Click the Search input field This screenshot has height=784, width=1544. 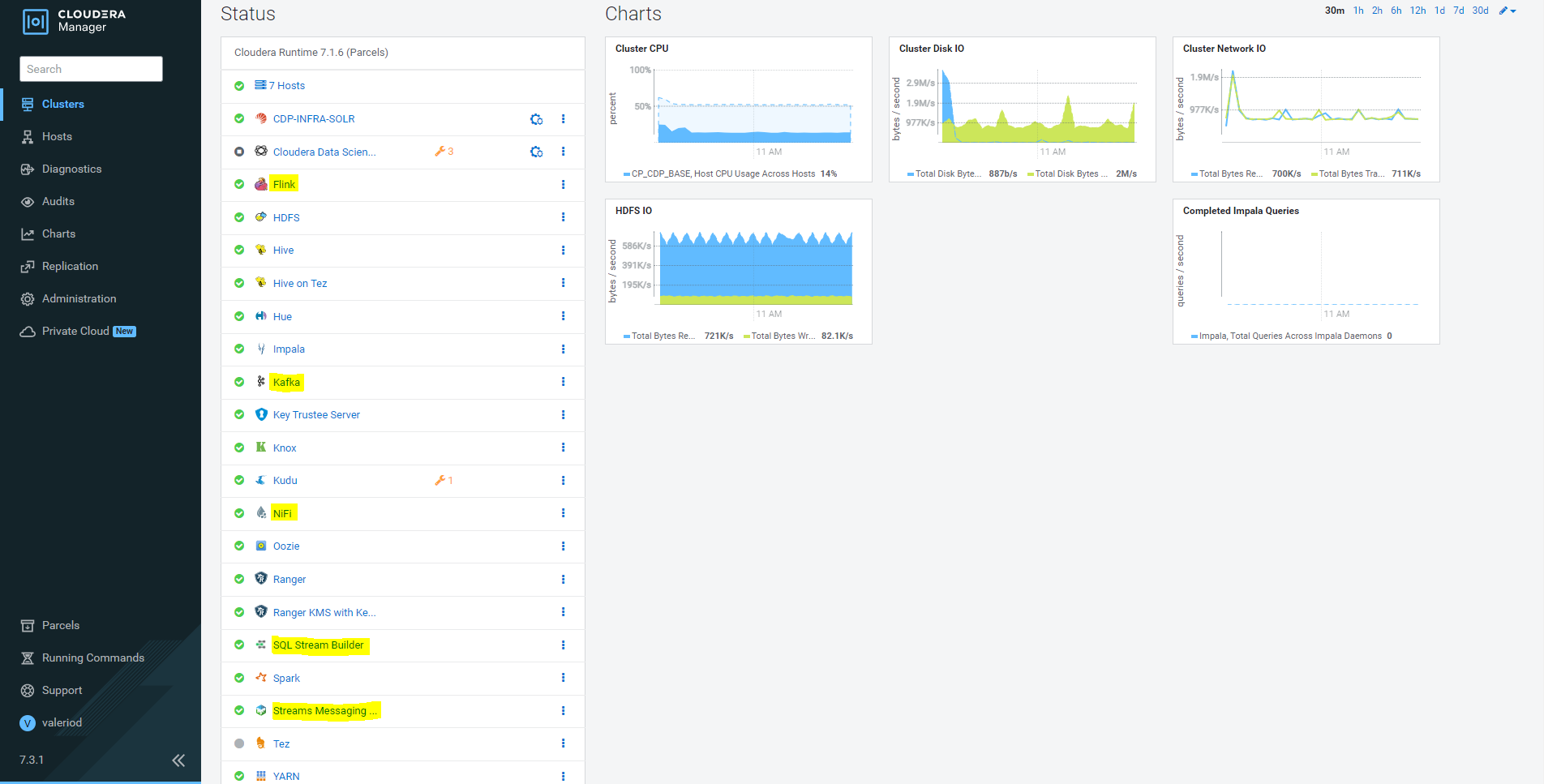91,69
